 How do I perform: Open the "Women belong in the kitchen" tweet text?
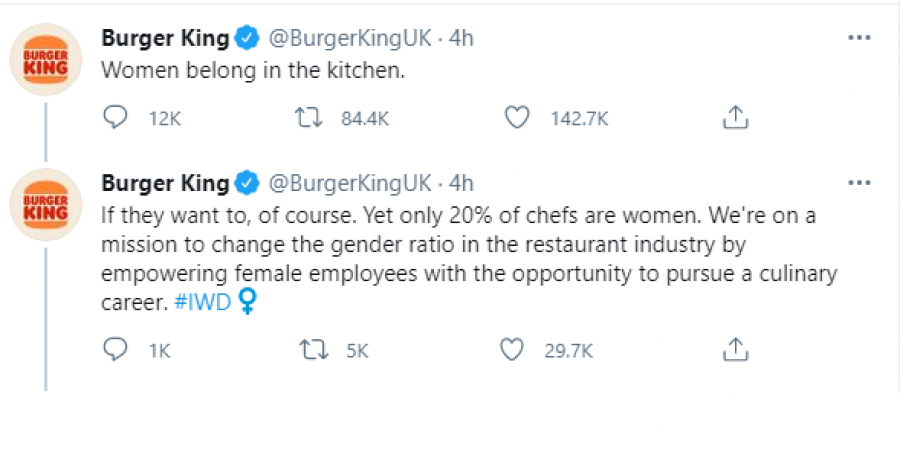click(253, 71)
